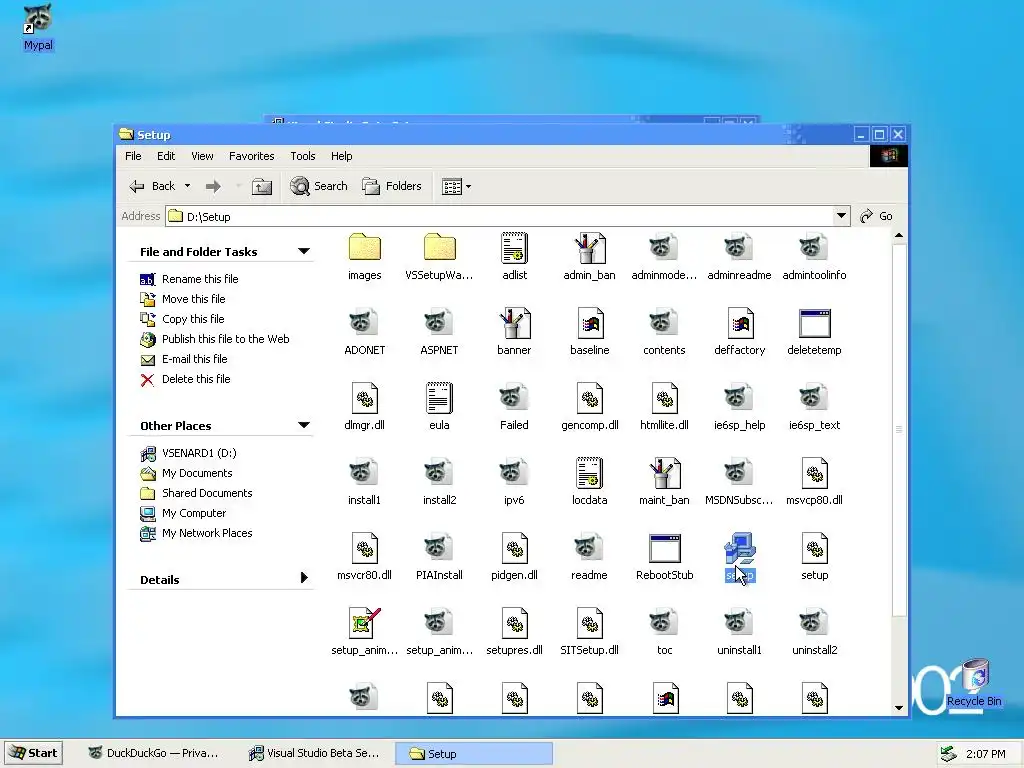This screenshot has height=768, width=1024.
Task: Select the first setup_anim... paint file
Action: [x=364, y=623]
